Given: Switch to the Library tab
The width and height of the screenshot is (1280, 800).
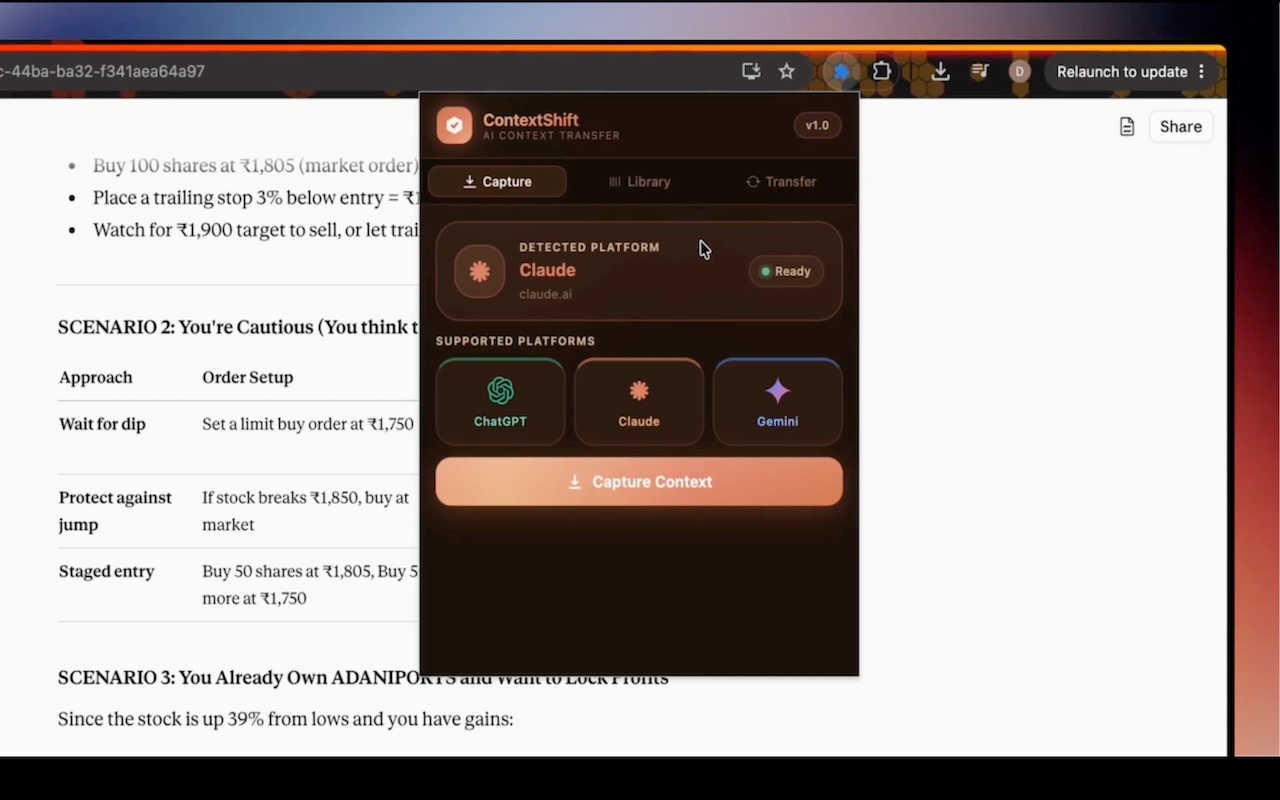Looking at the screenshot, I should pos(639,182).
